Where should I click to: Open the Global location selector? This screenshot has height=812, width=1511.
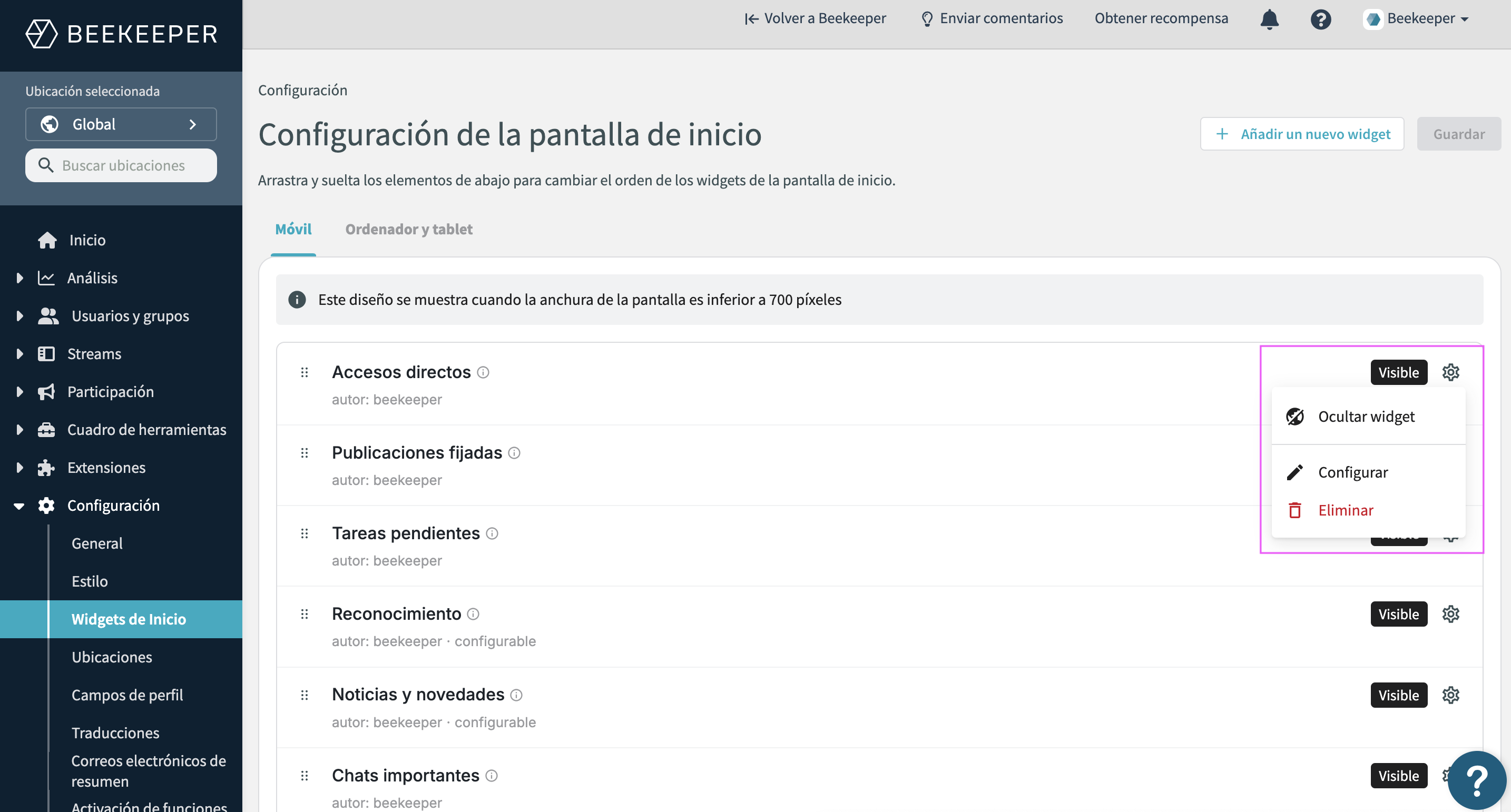coord(121,124)
